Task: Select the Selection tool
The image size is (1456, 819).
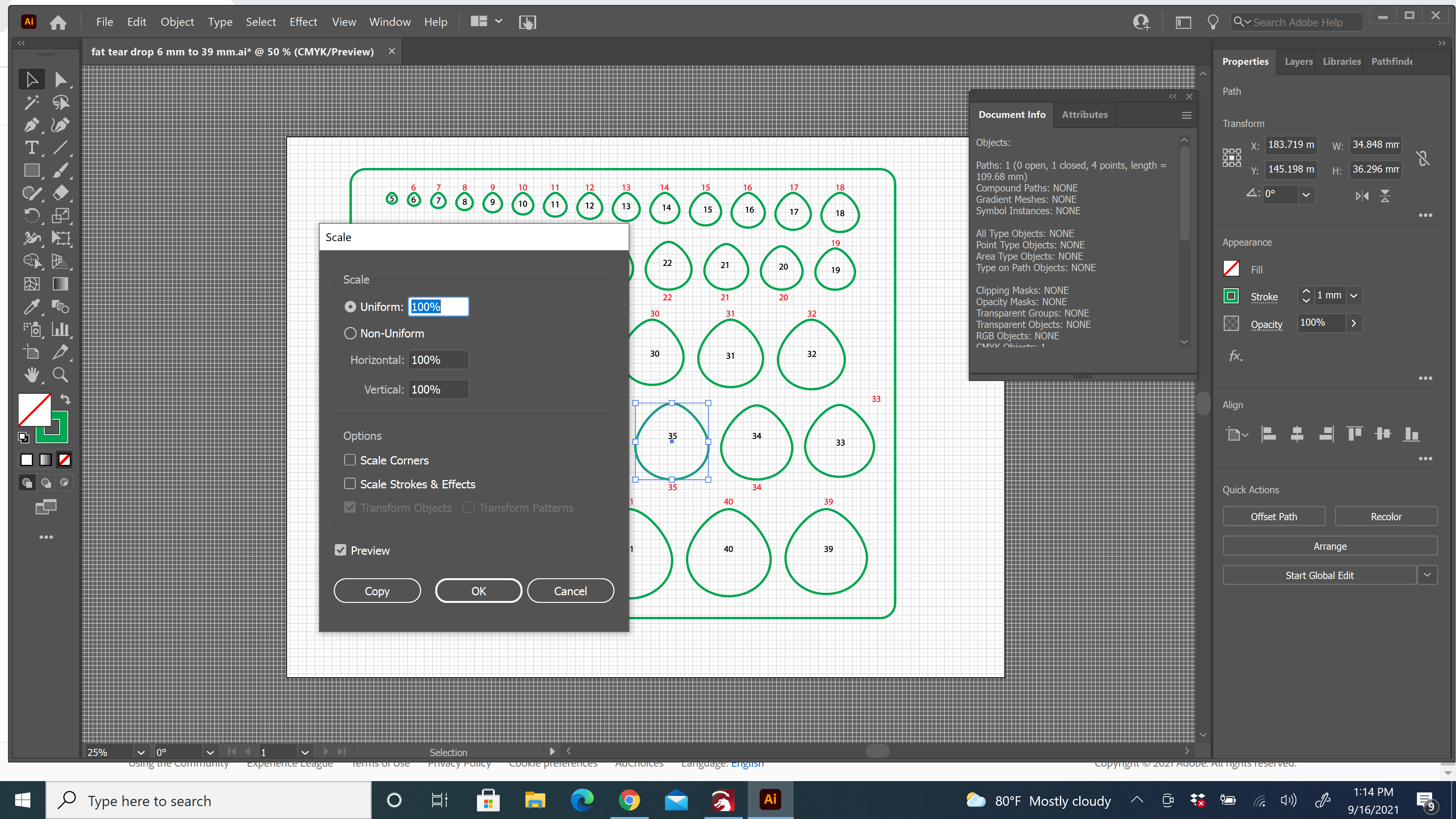Action: [31, 79]
